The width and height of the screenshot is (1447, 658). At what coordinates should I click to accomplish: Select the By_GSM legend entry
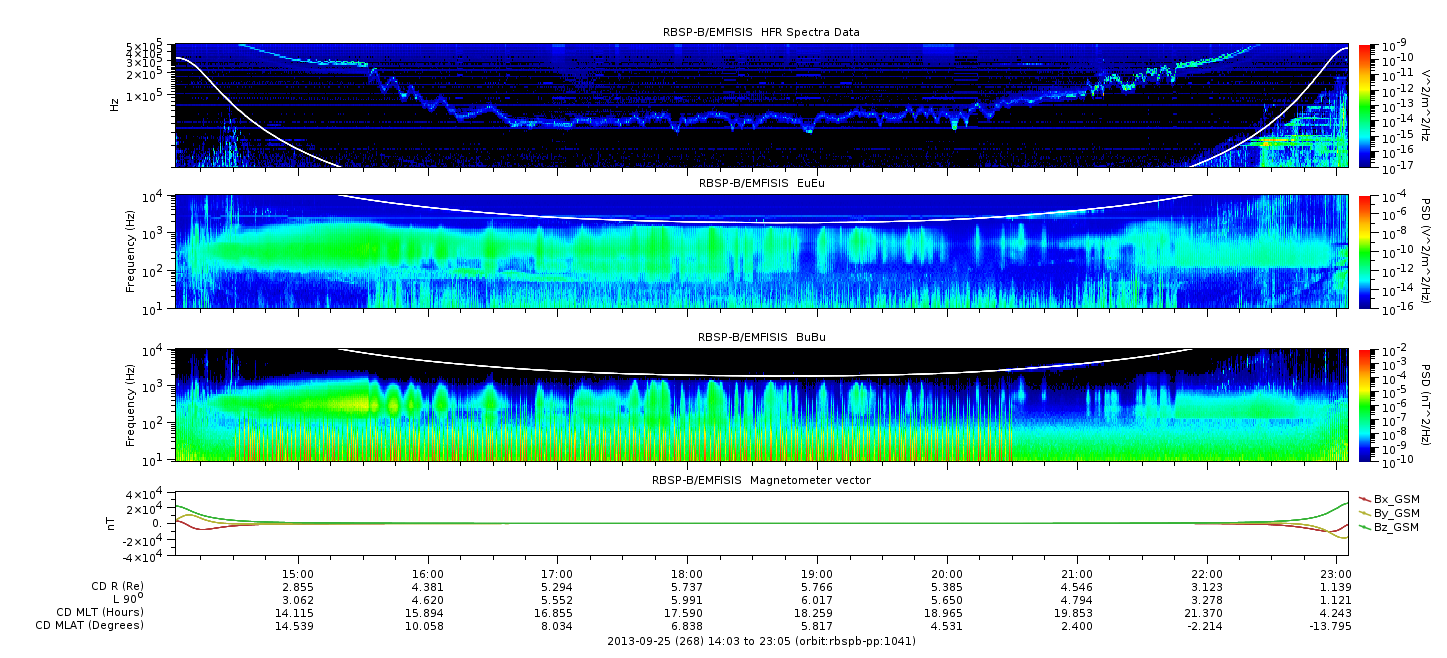1395,513
